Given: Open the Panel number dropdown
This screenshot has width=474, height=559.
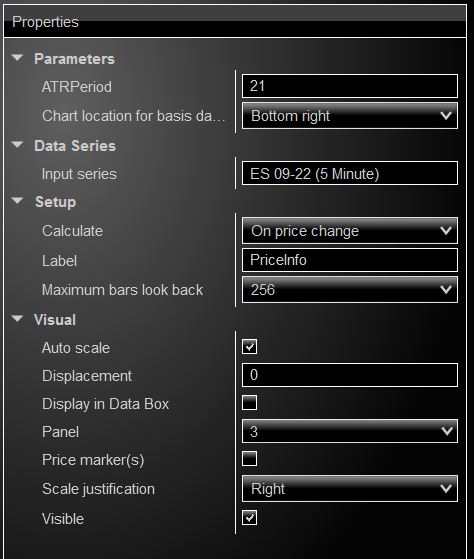Looking at the screenshot, I should click(x=350, y=431).
